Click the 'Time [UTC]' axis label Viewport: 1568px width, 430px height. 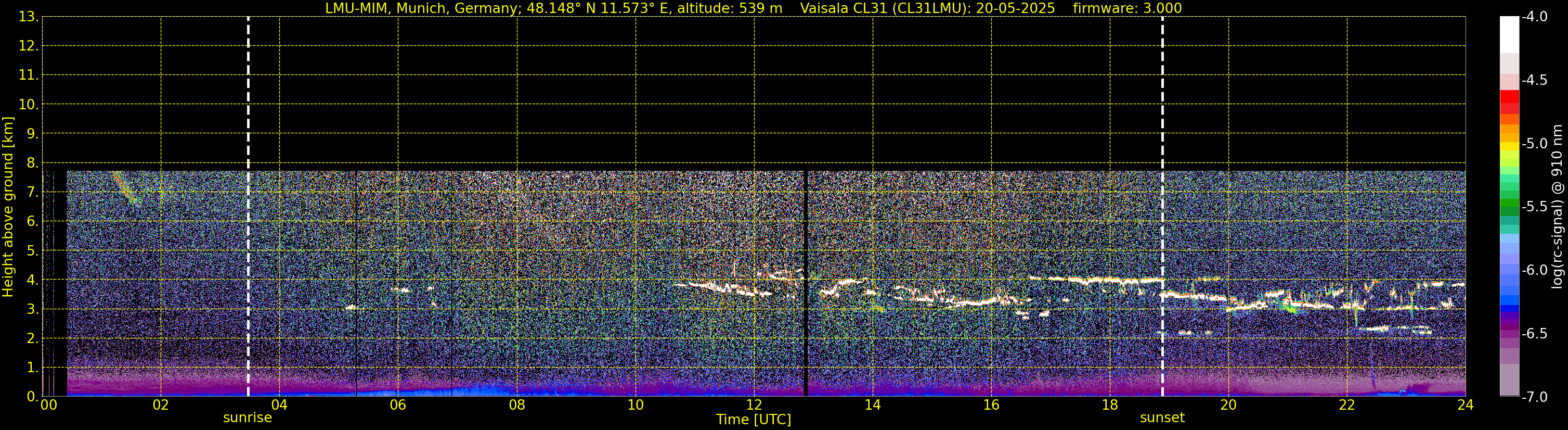(x=753, y=420)
